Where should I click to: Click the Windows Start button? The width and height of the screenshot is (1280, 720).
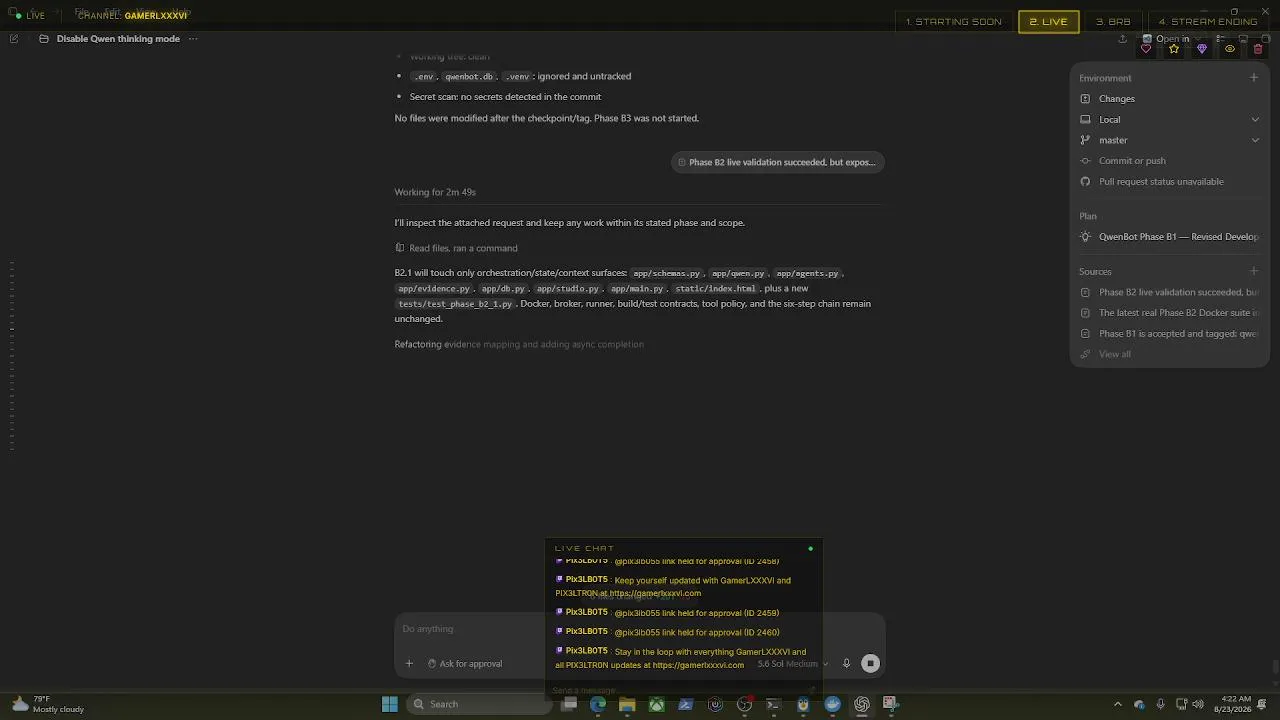coord(390,704)
